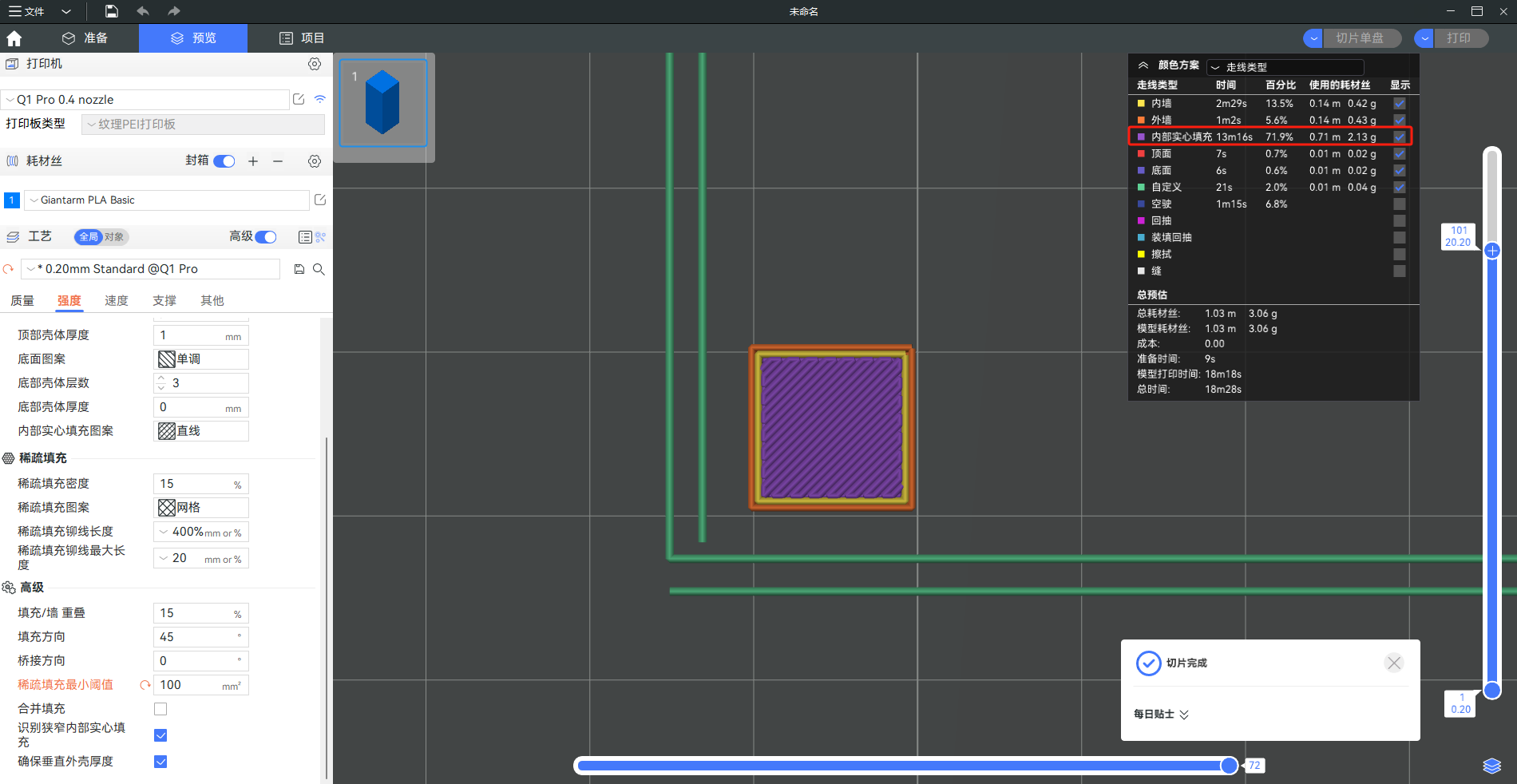Viewport: 1517px width, 784px height.
Task: Open the 走线类型 color scheme dropdown
Action: pyautogui.click(x=1284, y=67)
